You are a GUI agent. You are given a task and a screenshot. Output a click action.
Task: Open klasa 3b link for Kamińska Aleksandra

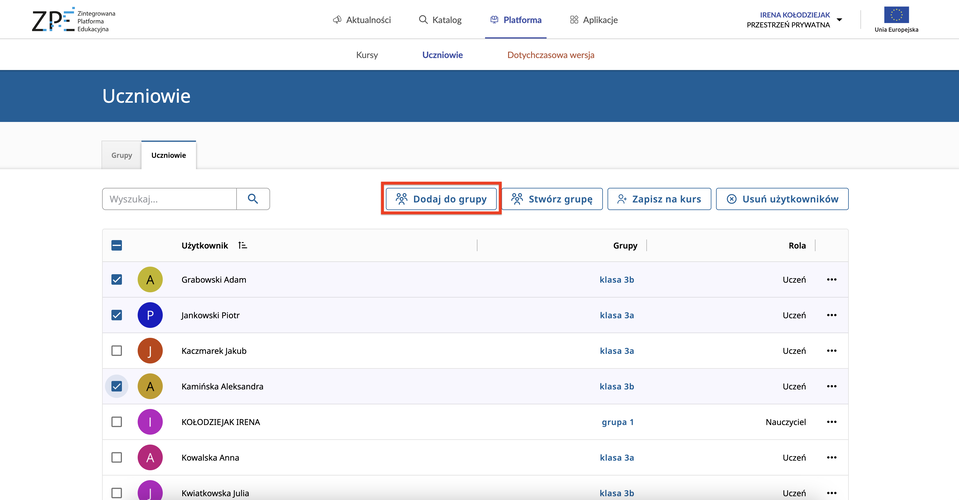pos(616,386)
